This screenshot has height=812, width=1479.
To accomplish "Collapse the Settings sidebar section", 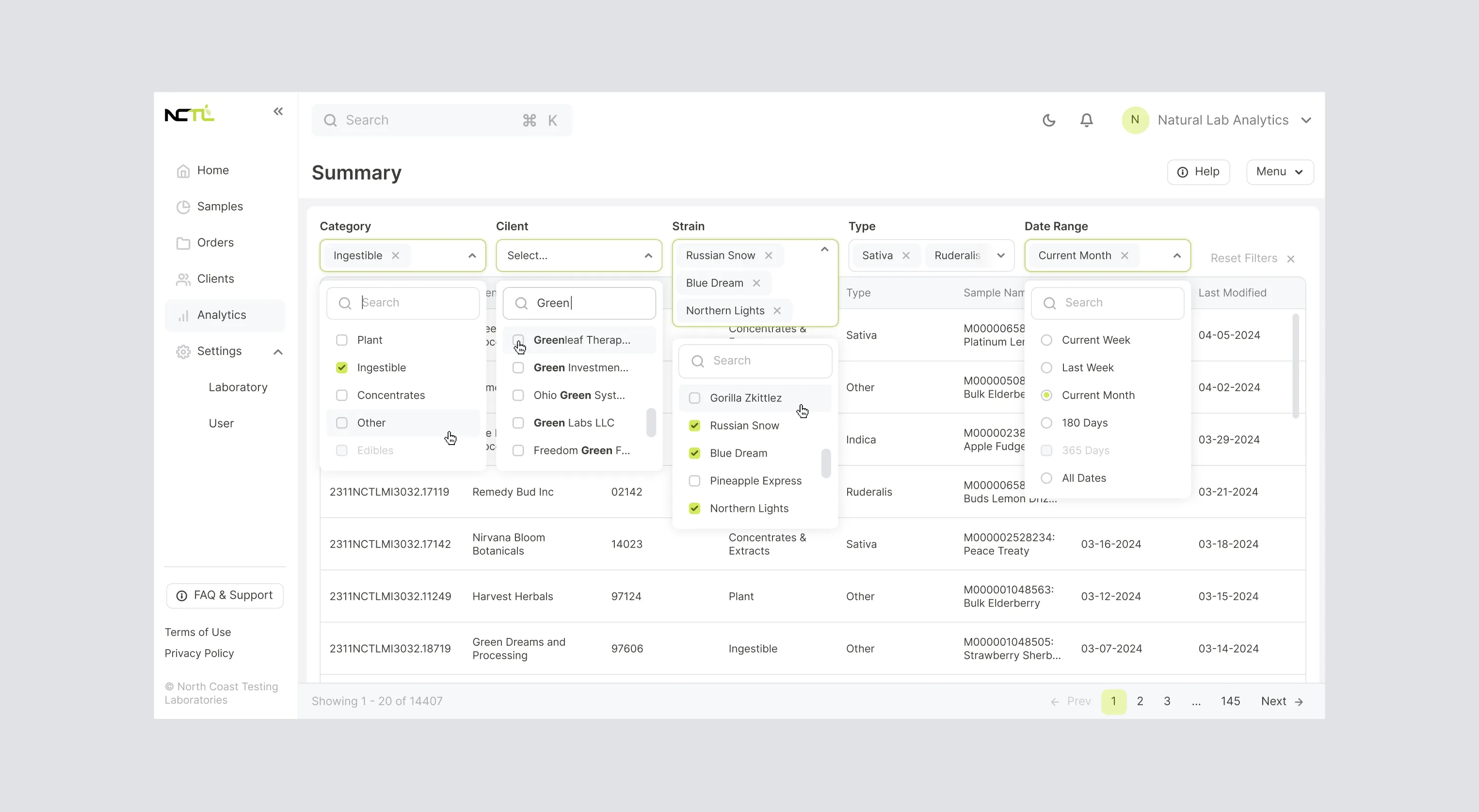I will [x=278, y=351].
